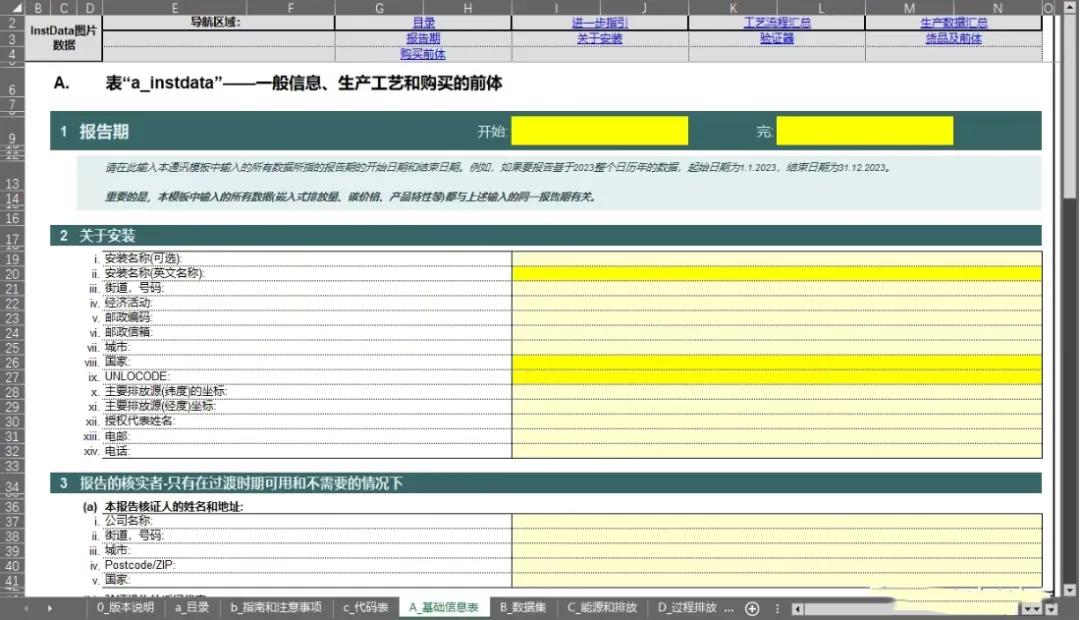Click the yellow 开始 report date input cell
Viewport: 1080px width, 620px height.
(600, 130)
